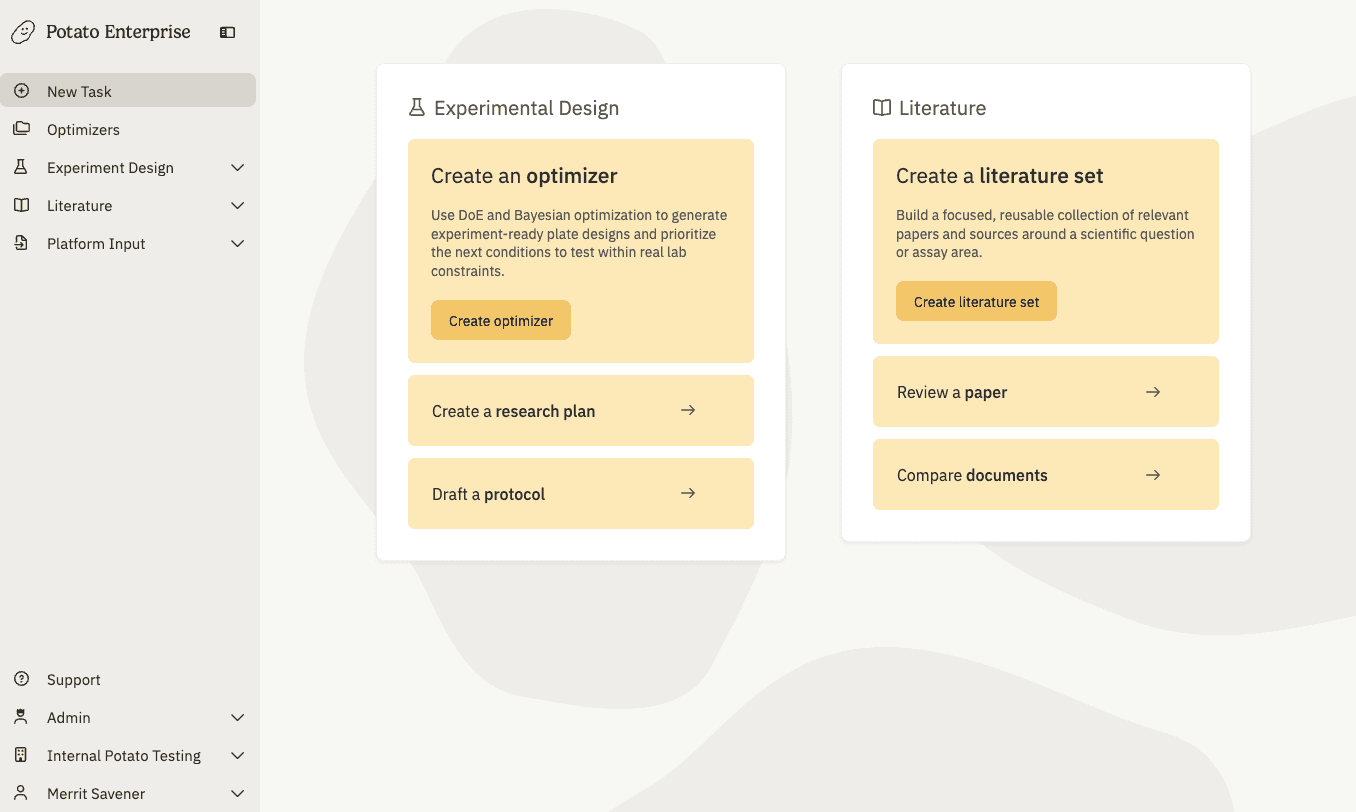
Task: Click the Experiment Design flask icon in sidebar
Action: click(x=21, y=167)
